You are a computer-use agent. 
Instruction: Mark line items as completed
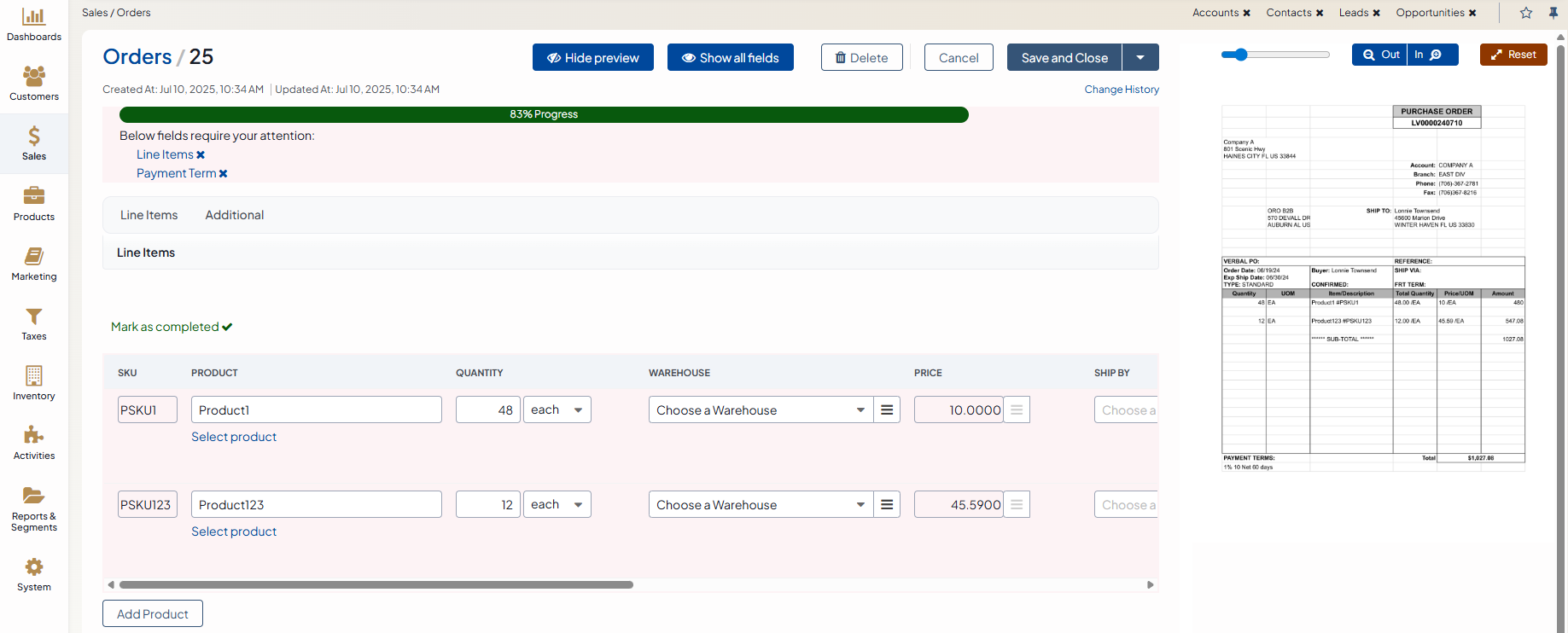coord(171,327)
